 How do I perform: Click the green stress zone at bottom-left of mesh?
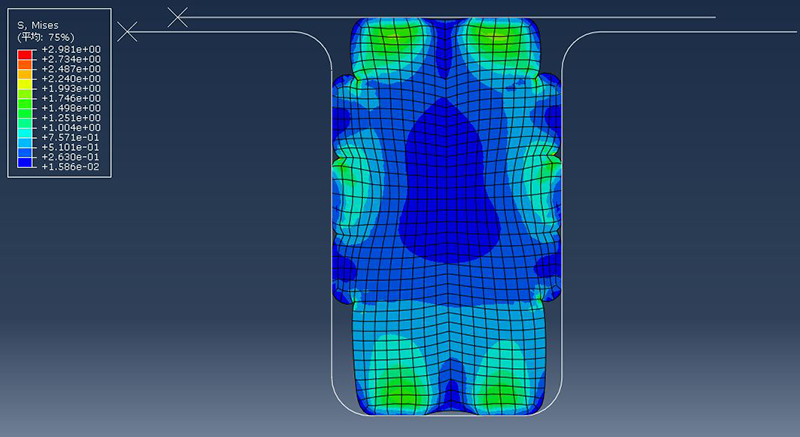click(397, 385)
